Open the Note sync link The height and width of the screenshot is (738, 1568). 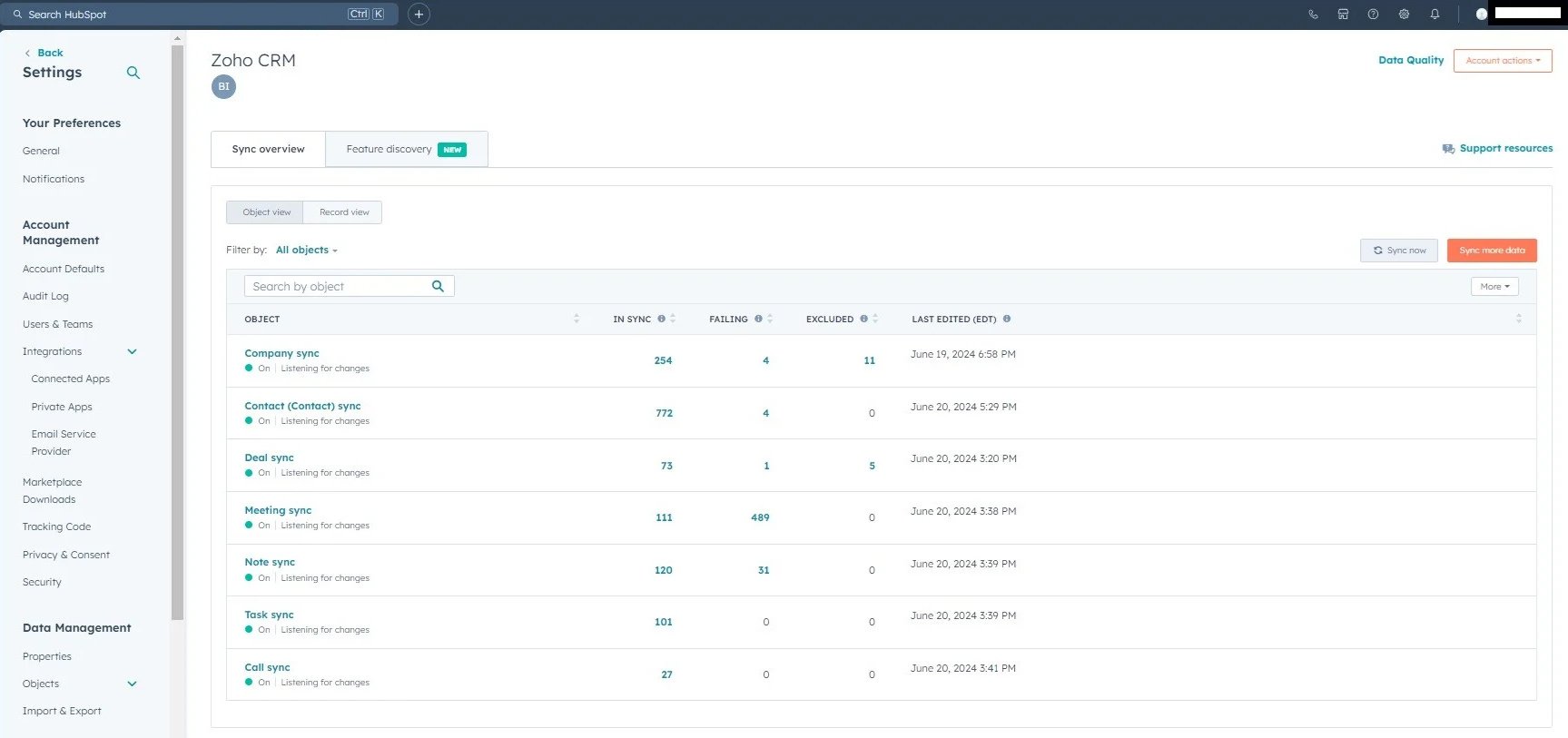pyautogui.click(x=270, y=563)
